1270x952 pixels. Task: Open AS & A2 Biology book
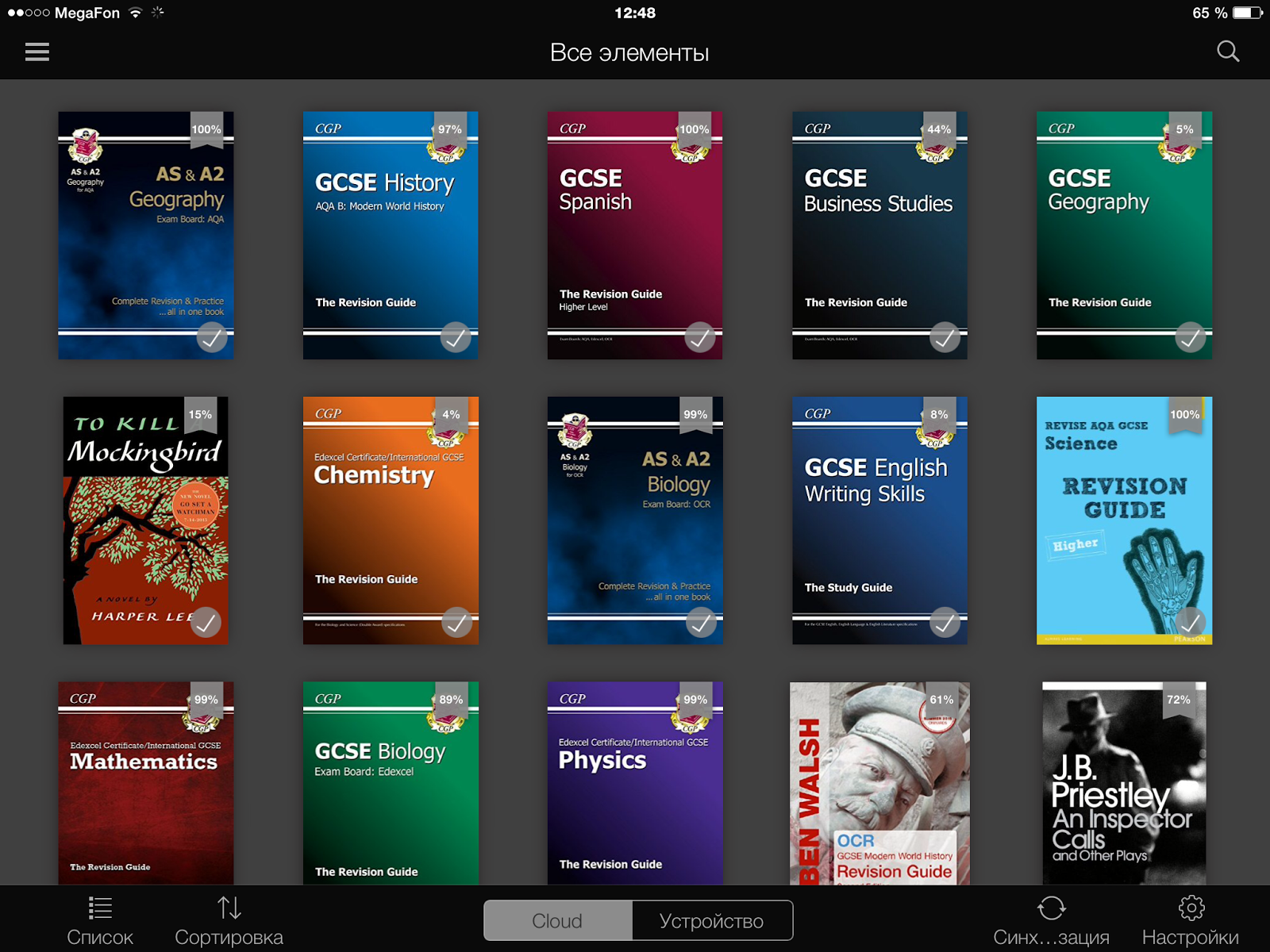[635, 520]
